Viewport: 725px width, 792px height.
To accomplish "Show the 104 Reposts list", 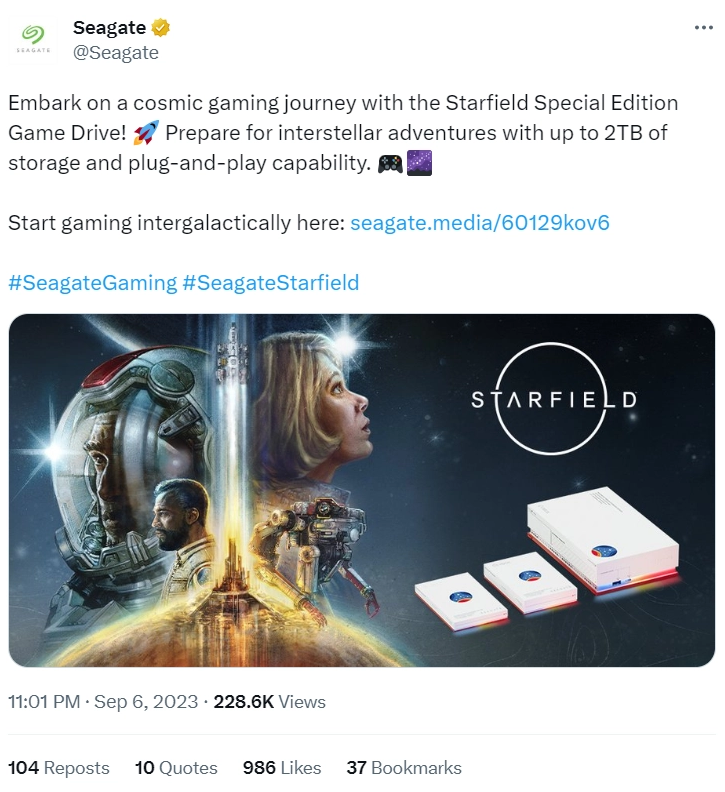I will 59,768.
